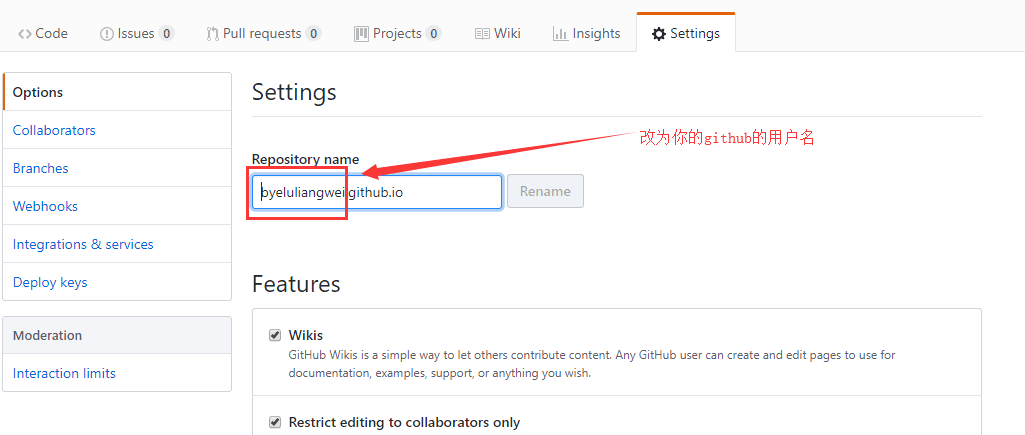Click the Rename button
The width and height of the screenshot is (1025, 435).
(x=545, y=192)
